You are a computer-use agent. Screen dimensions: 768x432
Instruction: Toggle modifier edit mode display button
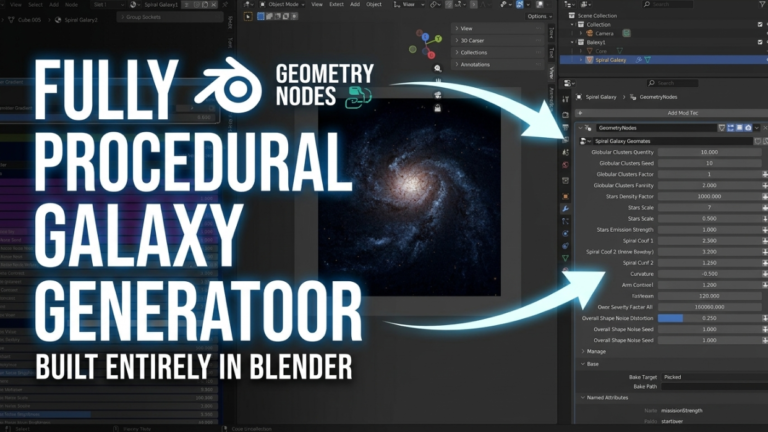(731, 128)
